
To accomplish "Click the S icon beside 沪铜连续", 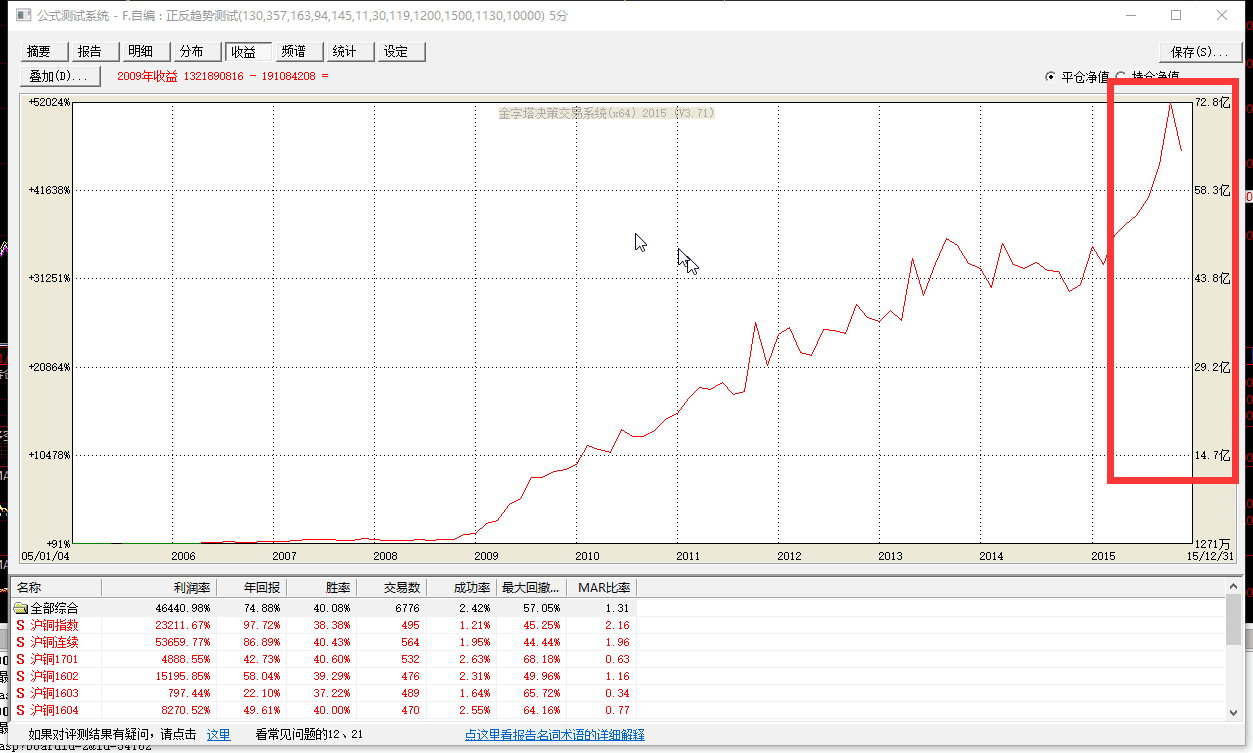I will click(x=20, y=642).
